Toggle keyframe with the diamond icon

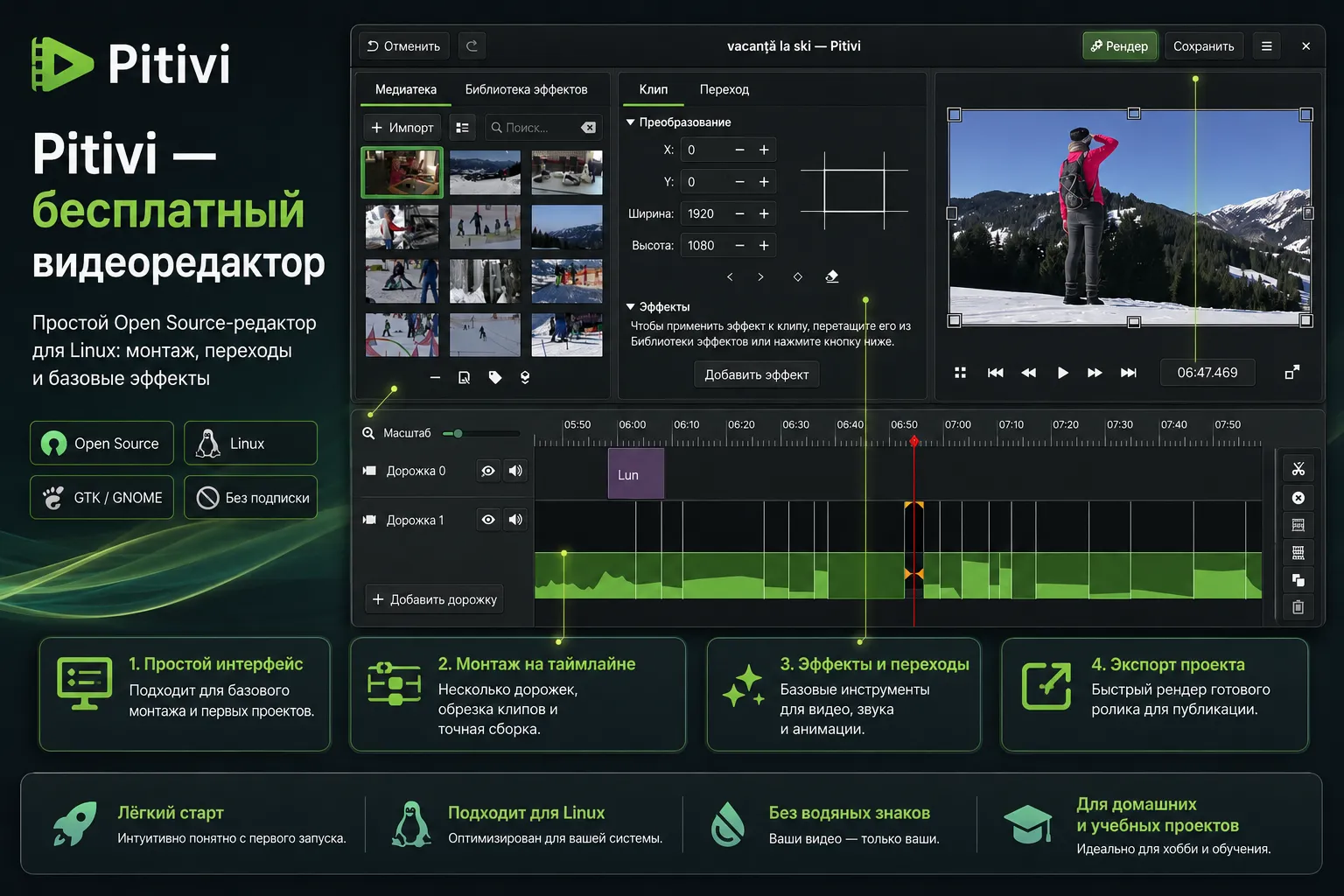pos(797,276)
